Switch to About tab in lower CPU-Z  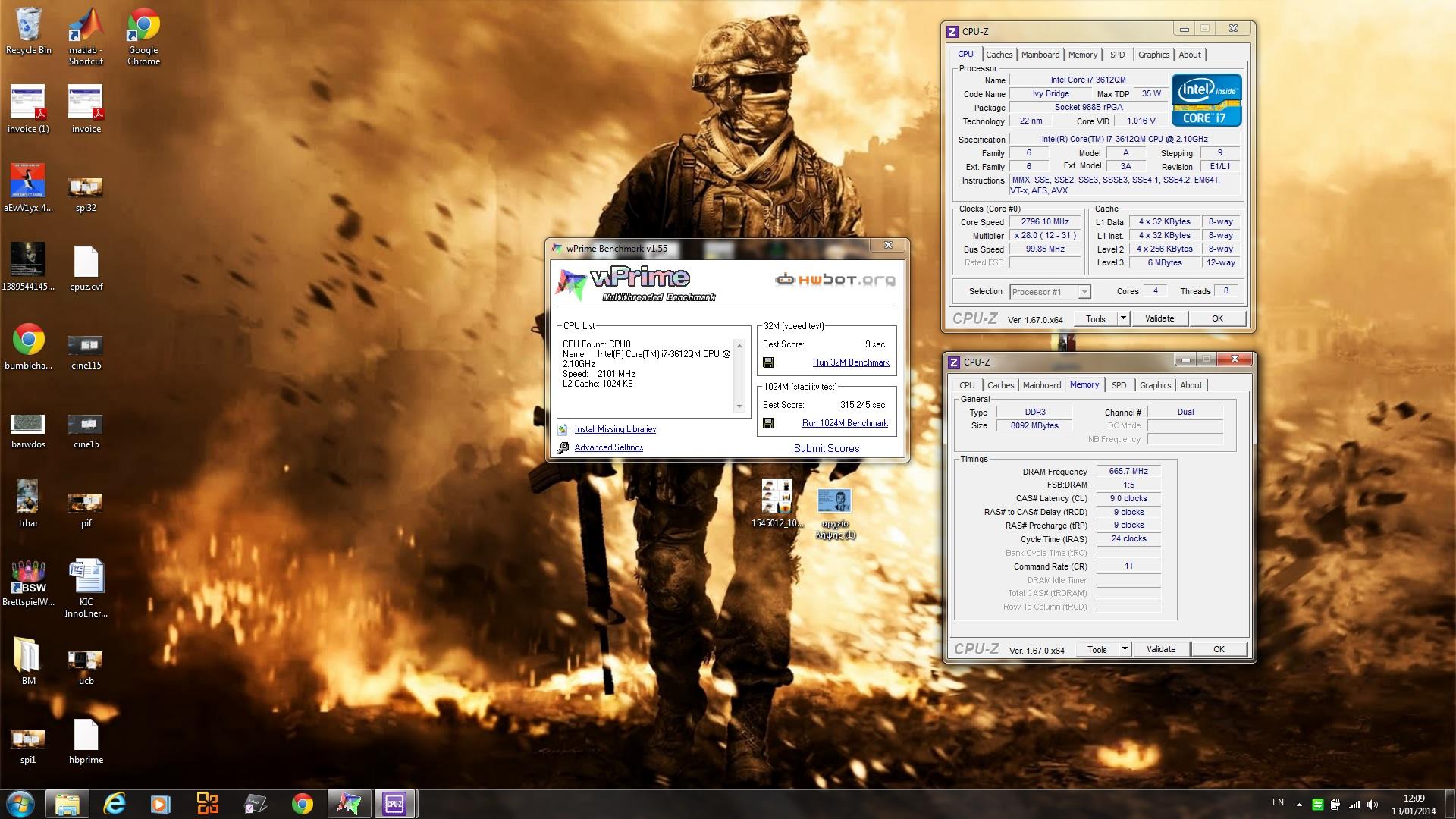pyautogui.click(x=1191, y=385)
